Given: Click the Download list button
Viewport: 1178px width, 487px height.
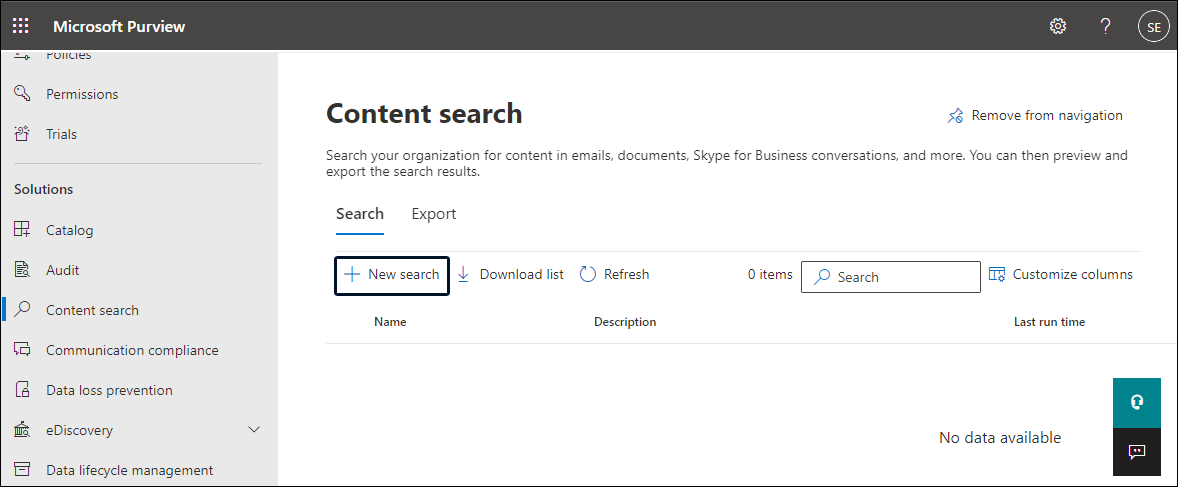Looking at the screenshot, I should pyautogui.click(x=510, y=274).
